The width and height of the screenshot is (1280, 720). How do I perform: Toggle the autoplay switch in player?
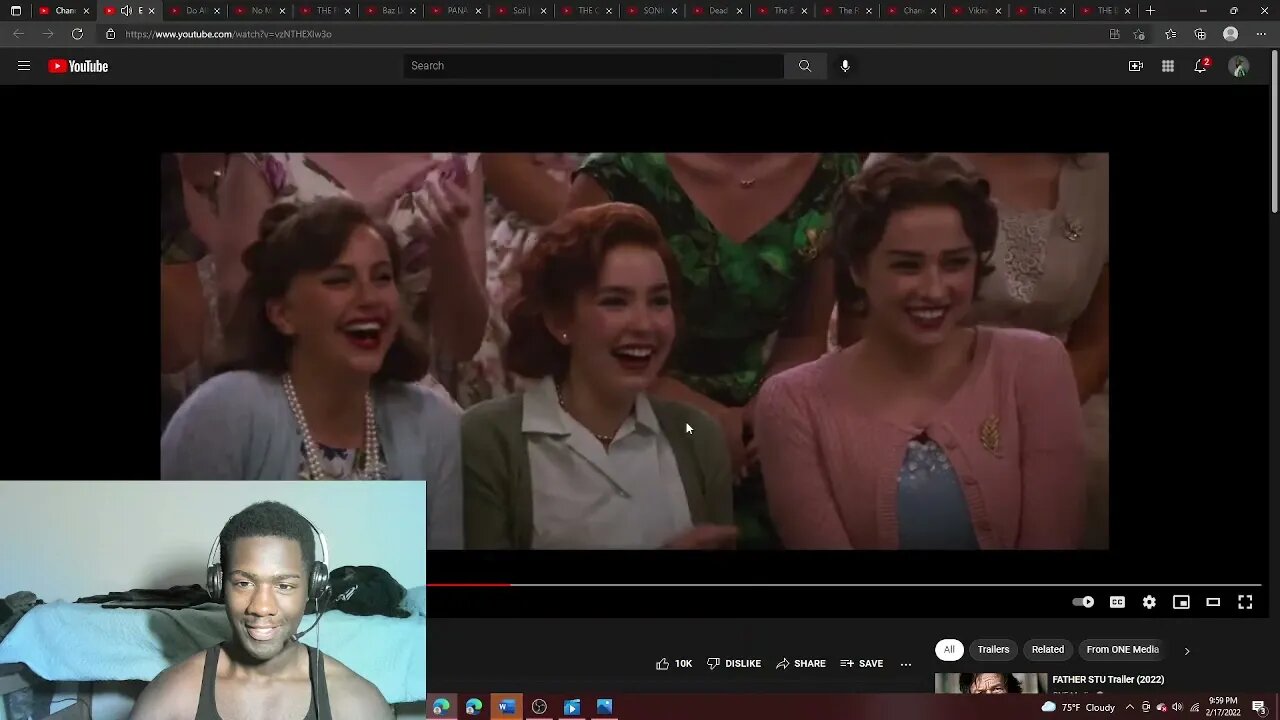pos(1083,602)
